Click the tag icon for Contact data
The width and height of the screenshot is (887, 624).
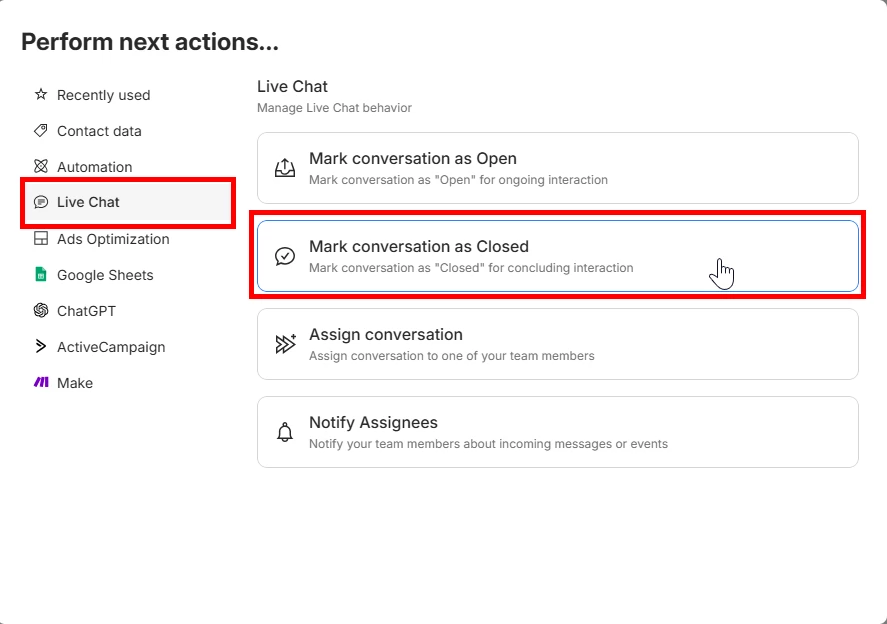(x=41, y=131)
